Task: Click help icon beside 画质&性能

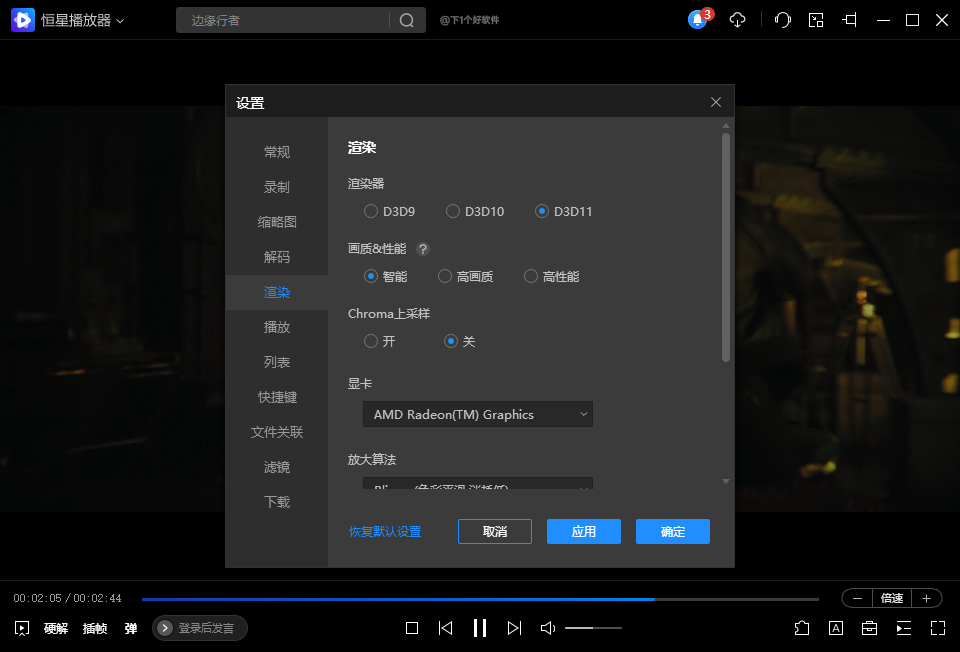Action: pos(423,249)
